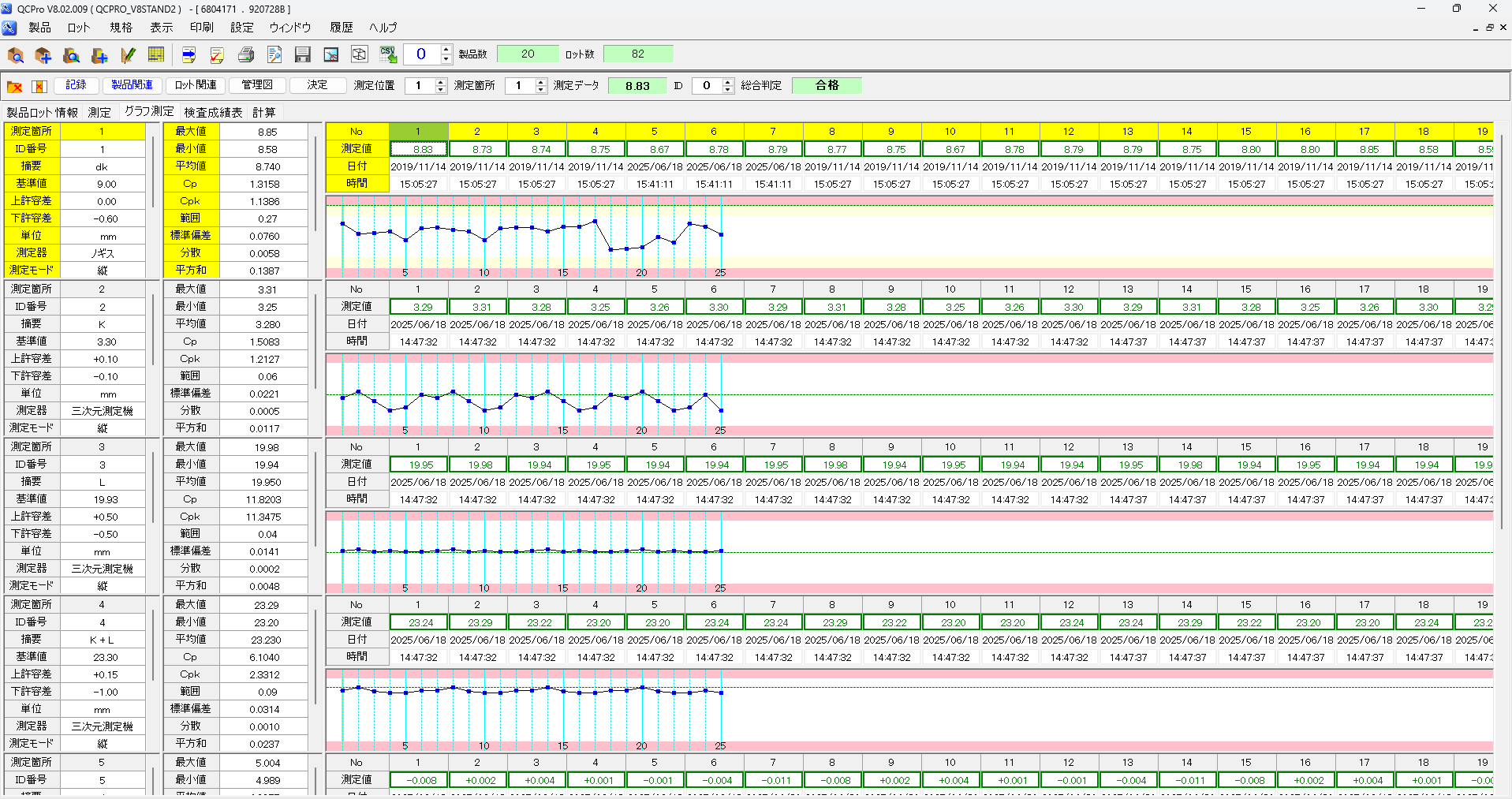
Task: Open the product search icon in the toolbar
Action: (x=16, y=54)
